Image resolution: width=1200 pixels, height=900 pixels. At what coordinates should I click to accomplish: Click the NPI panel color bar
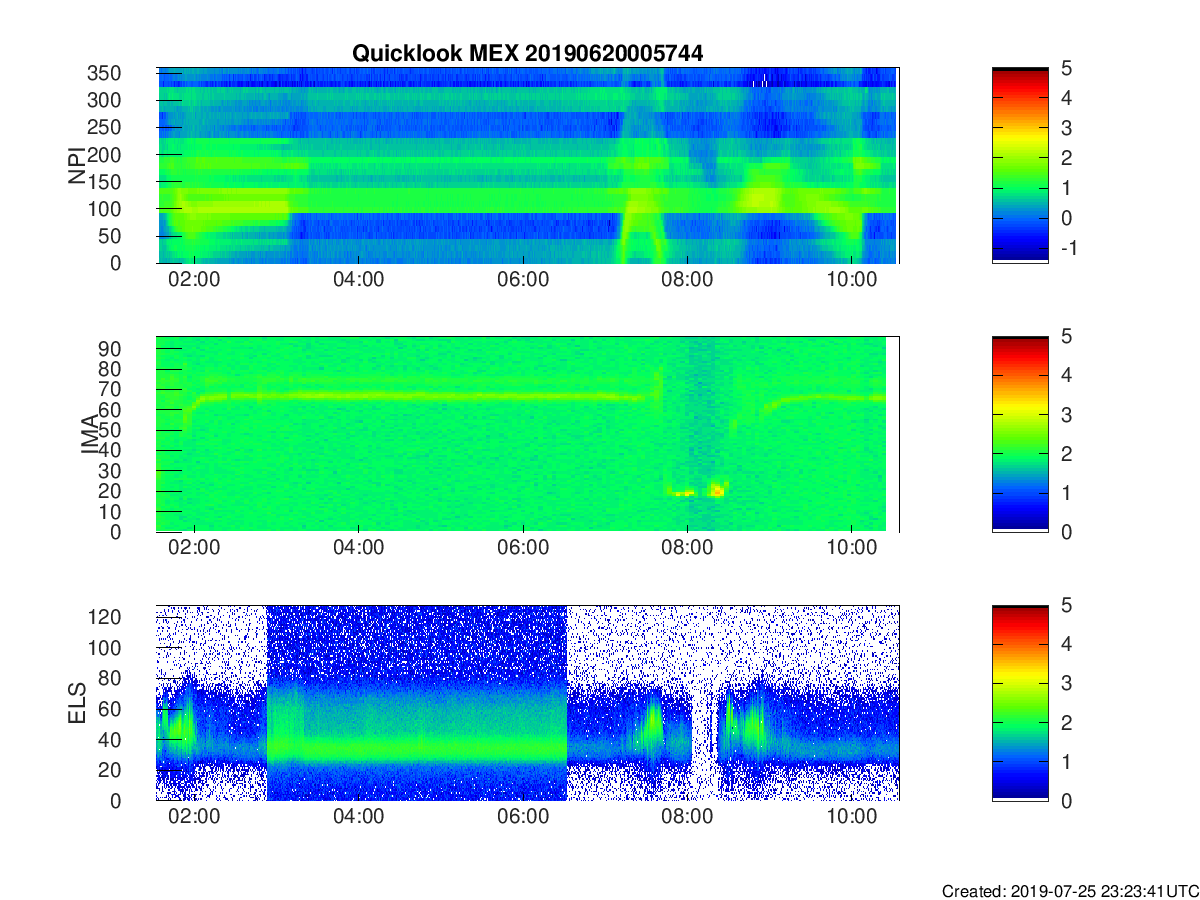click(x=1020, y=165)
